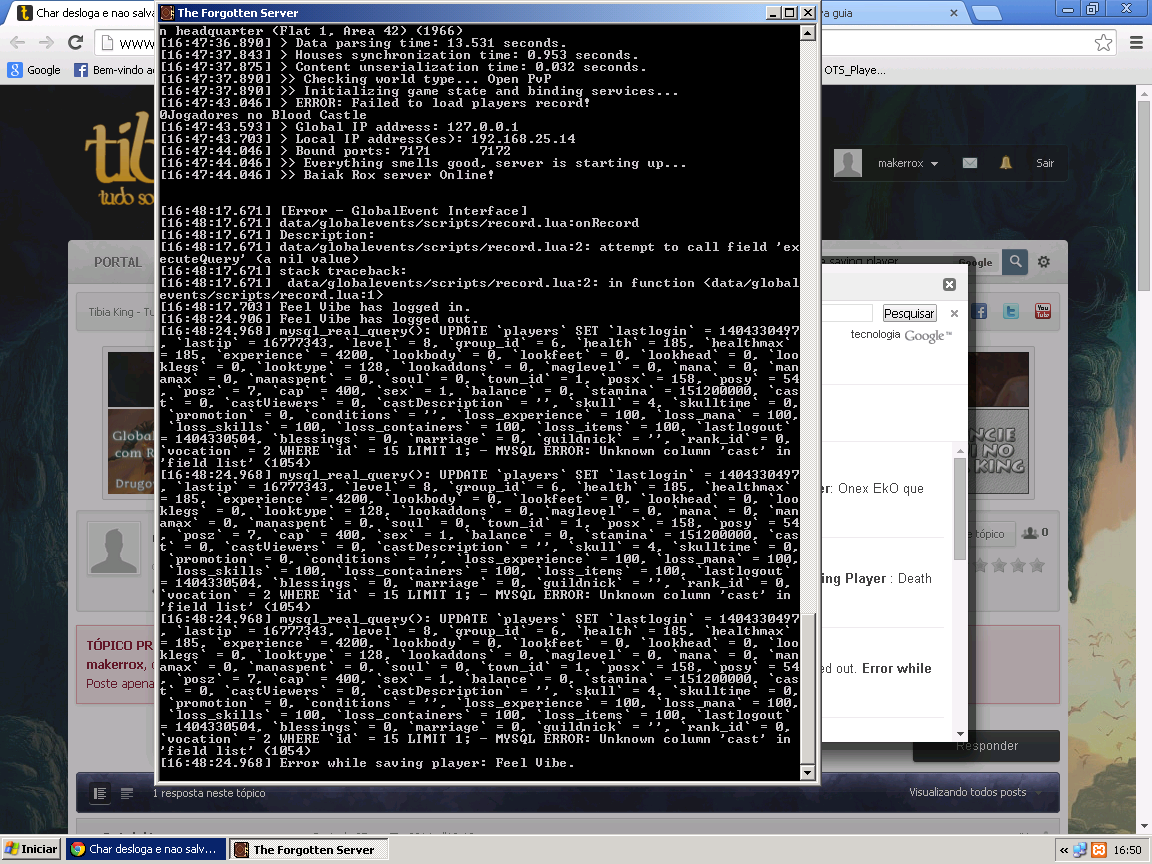Click the Chrome back arrow
Image resolution: width=1152 pixels, height=864 pixels.
point(18,43)
